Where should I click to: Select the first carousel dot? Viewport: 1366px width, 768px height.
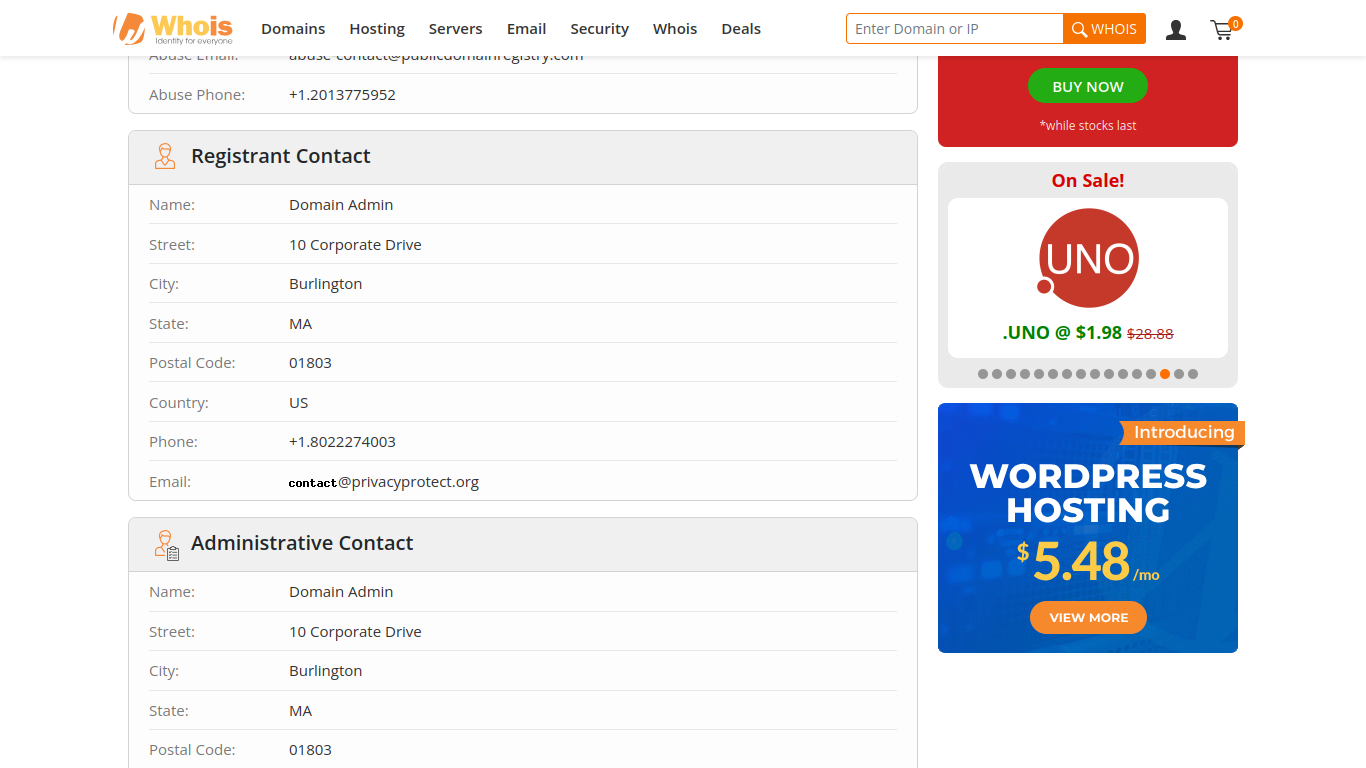[x=983, y=374]
